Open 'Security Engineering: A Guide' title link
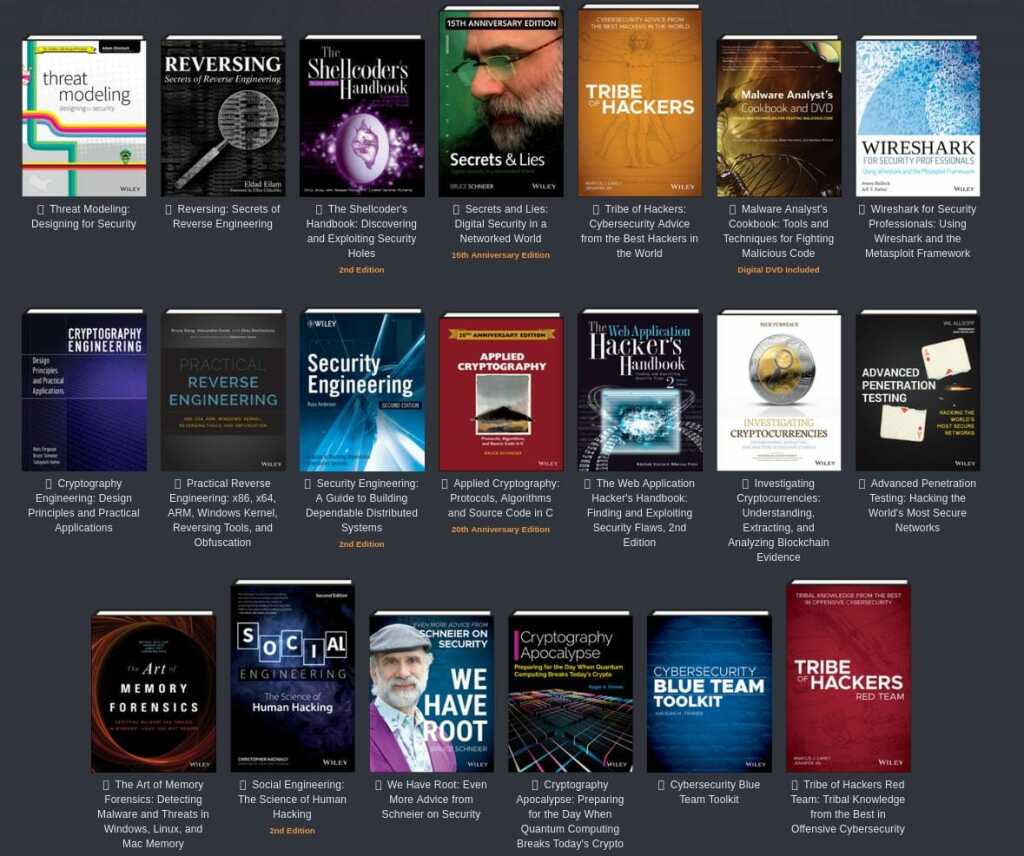 (362, 505)
